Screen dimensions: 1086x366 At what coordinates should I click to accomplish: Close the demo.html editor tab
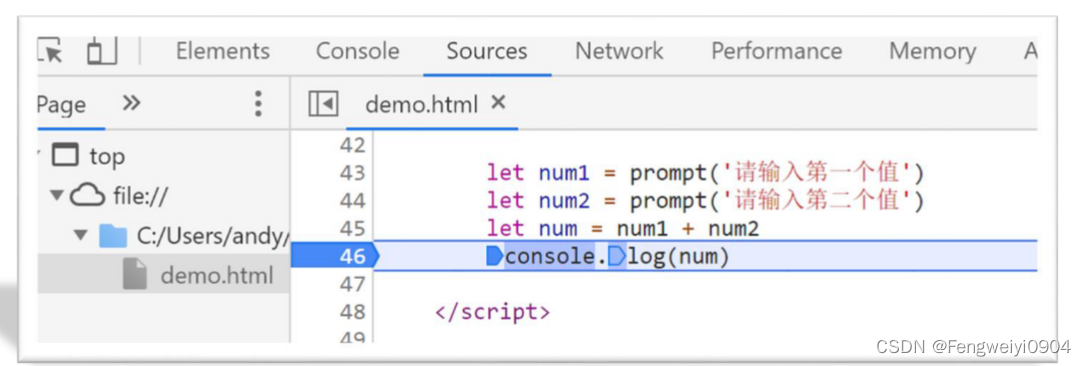pos(498,103)
